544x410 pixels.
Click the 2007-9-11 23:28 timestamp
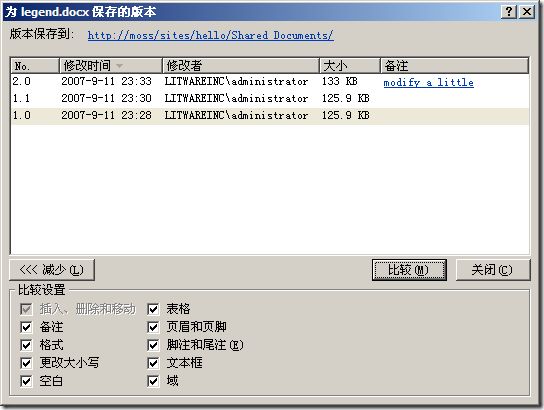coord(106,116)
